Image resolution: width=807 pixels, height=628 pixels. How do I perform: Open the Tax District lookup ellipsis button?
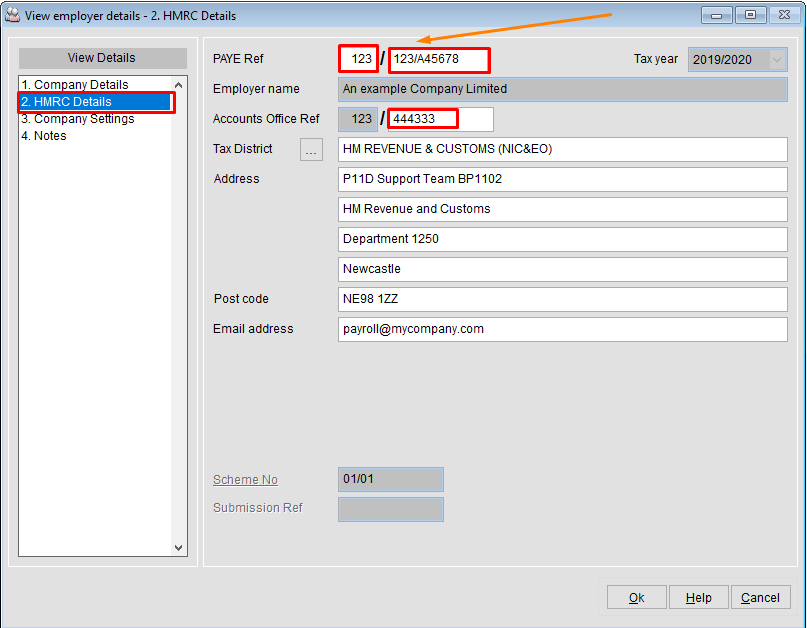(311, 149)
